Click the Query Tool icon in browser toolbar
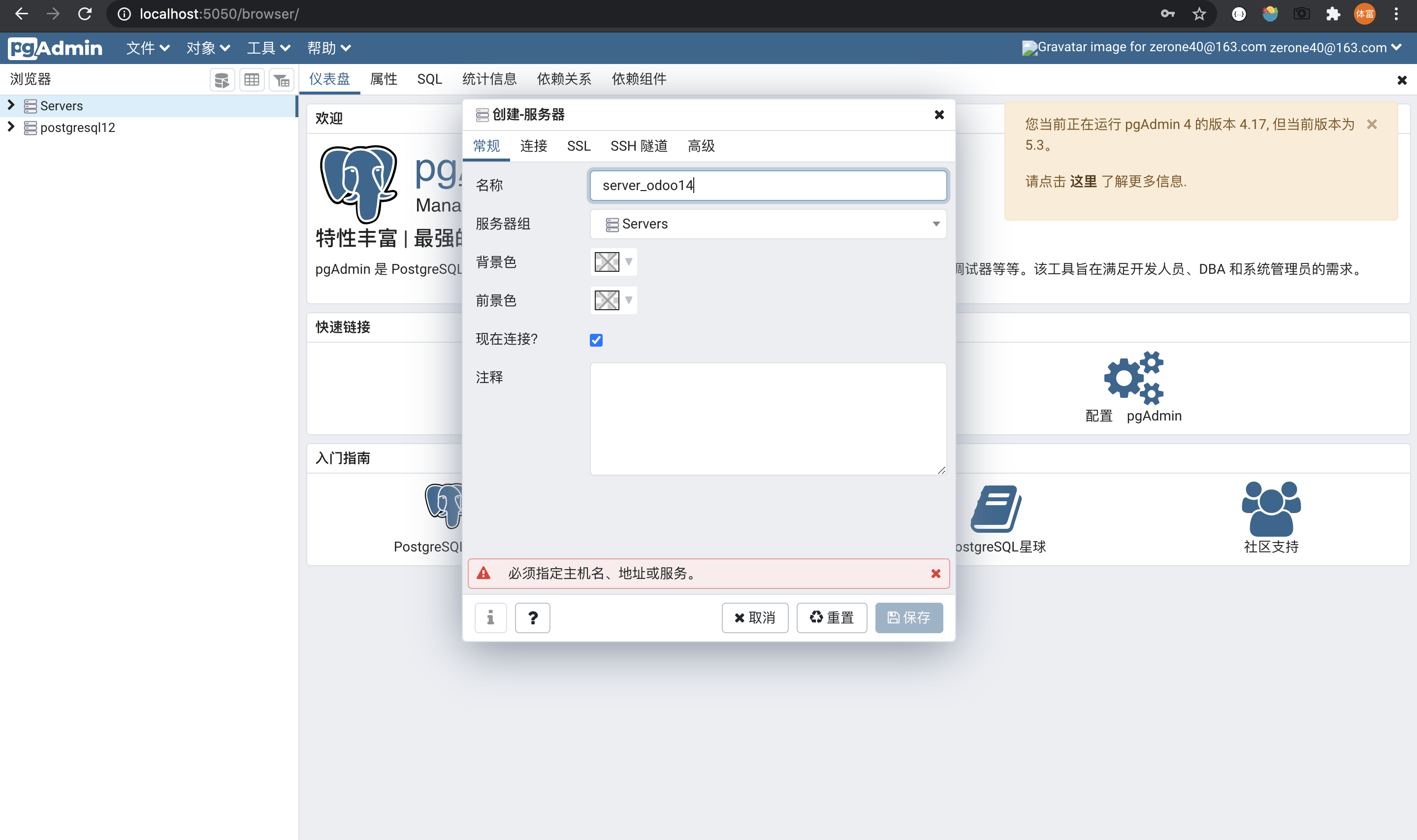This screenshot has height=840, width=1417. [222, 80]
